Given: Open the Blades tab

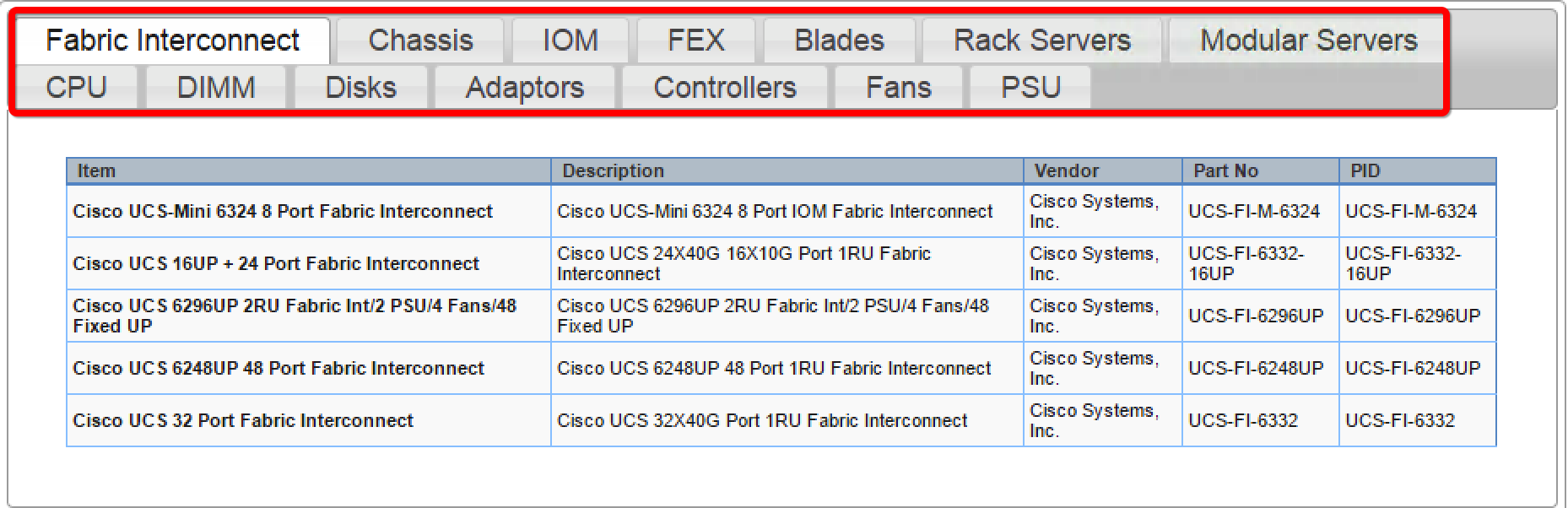Looking at the screenshot, I should tap(839, 41).
